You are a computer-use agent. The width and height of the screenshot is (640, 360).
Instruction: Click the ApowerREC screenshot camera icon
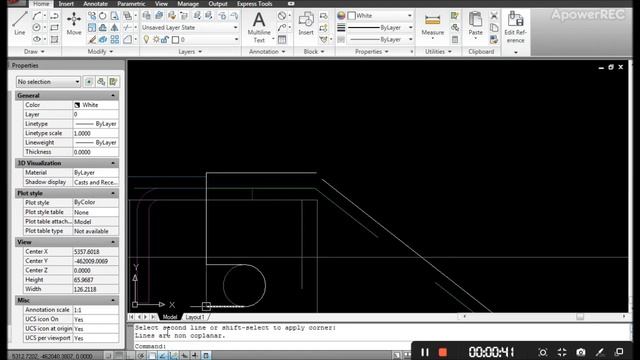[x=580, y=352]
